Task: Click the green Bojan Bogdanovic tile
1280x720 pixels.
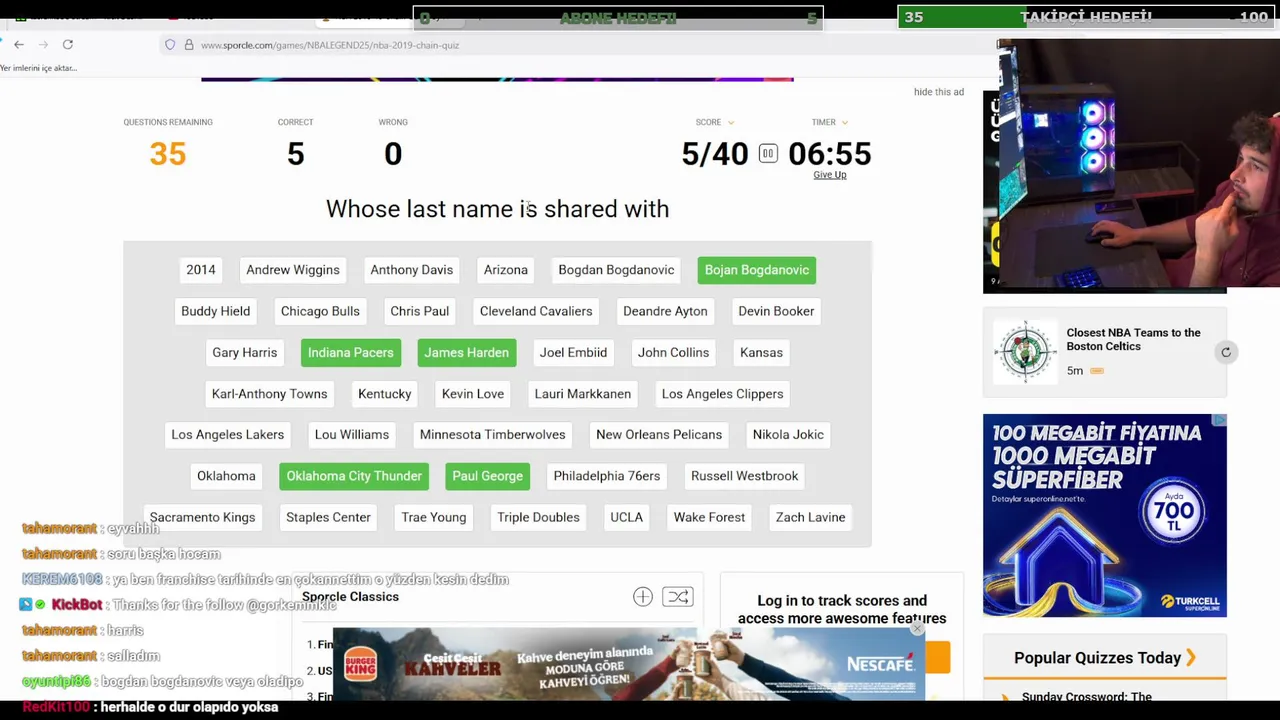Action: click(757, 270)
